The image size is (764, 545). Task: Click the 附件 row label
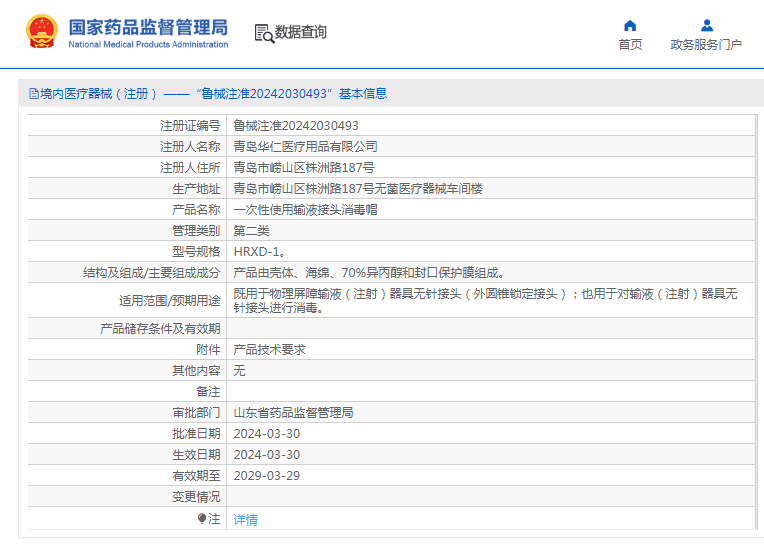[208, 349]
